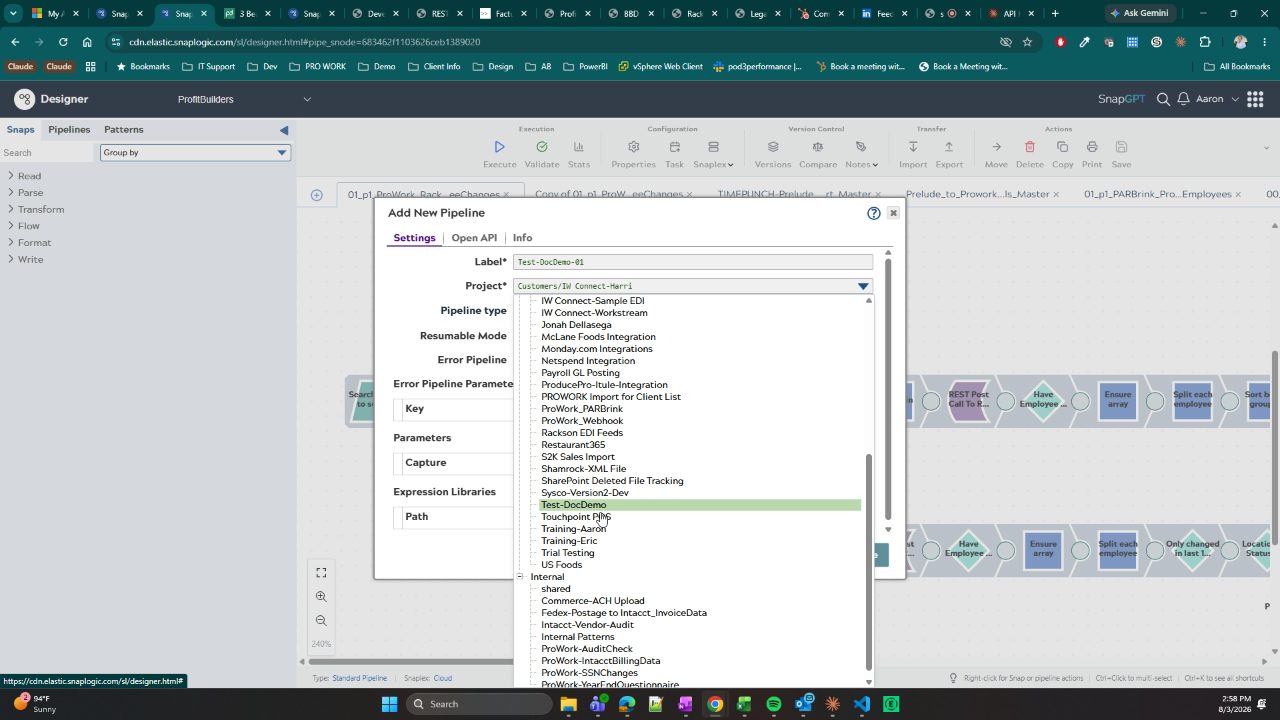The image size is (1280, 720).
Task: Click the Validate pipeline icon
Action: 542,147
